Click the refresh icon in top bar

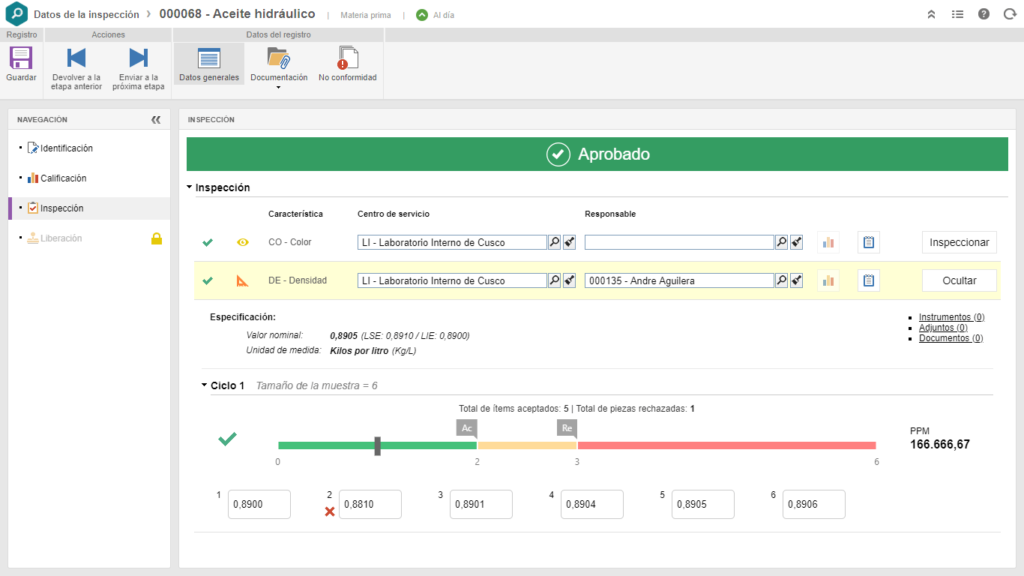pyautogui.click(x=1008, y=14)
